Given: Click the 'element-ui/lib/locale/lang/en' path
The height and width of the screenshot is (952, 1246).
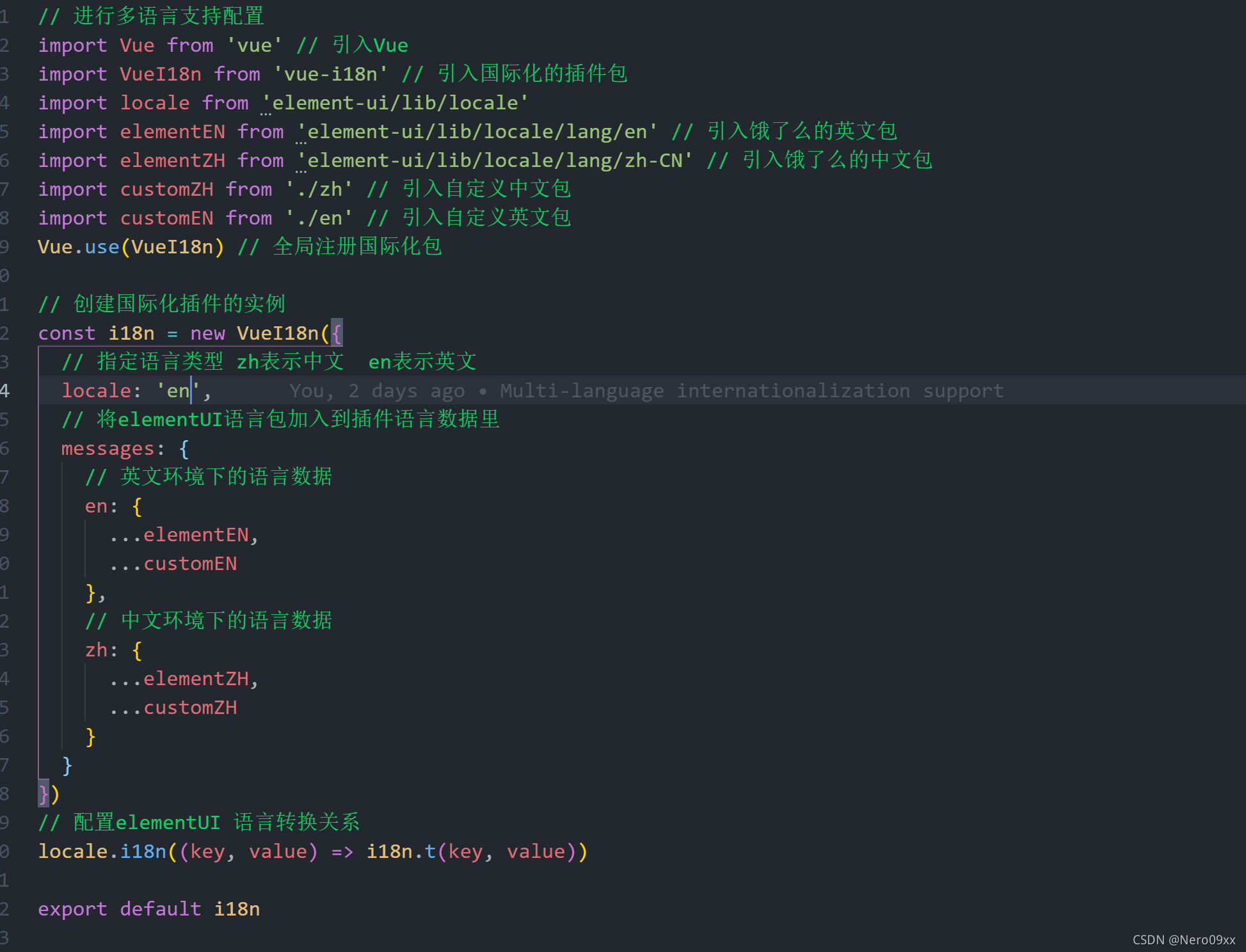Looking at the screenshot, I should pyautogui.click(x=477, y=132).
